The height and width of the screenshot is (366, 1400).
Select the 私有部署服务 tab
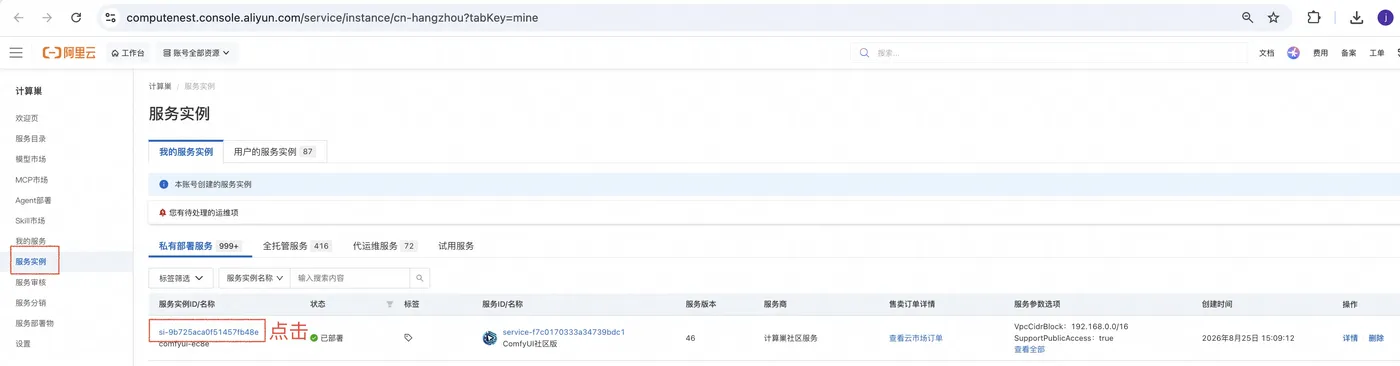pos(200,245)
